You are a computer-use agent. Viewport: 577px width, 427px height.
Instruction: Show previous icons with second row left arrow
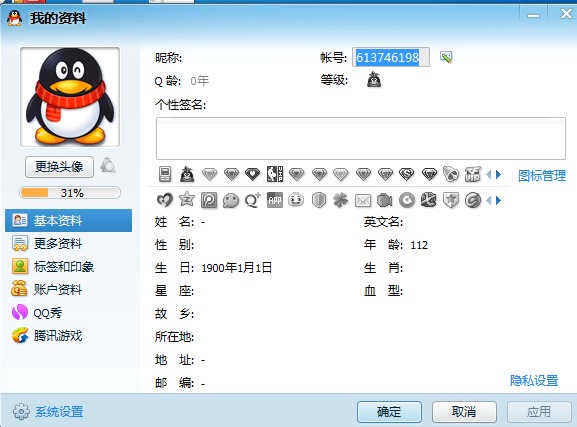coord(489,201)
